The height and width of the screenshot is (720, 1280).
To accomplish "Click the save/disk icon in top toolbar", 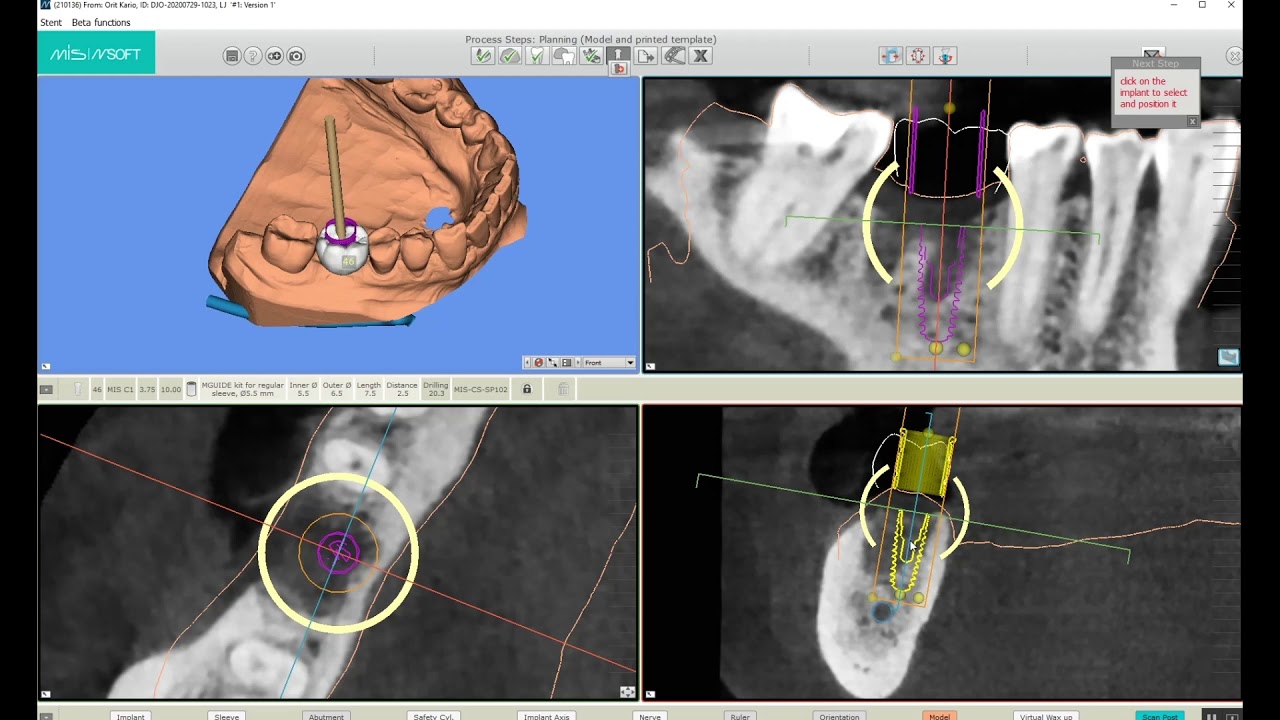I will point(232,56).
